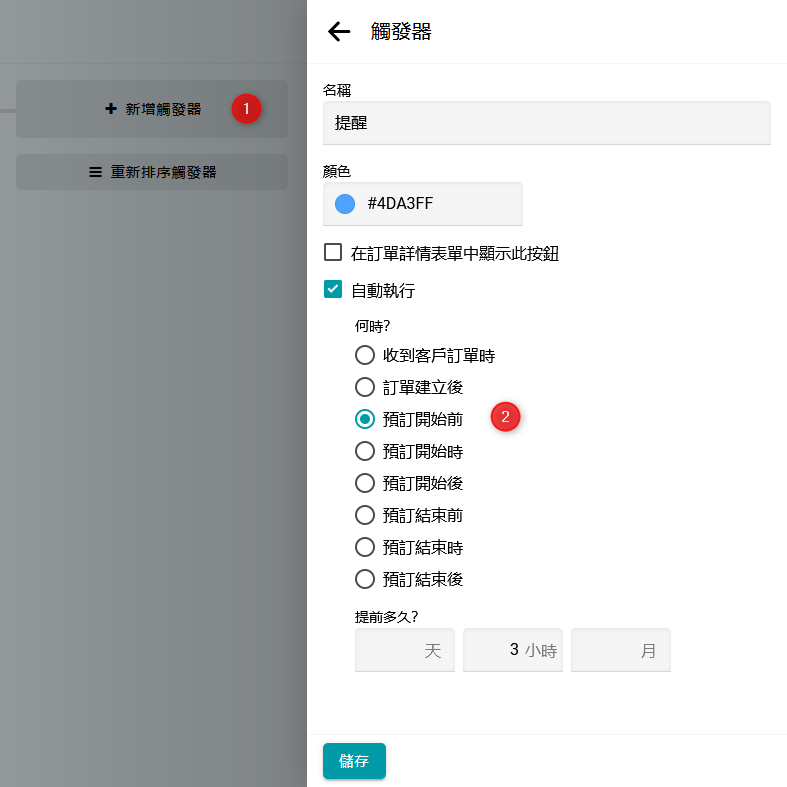This screenshot has width=787, height=787.
Task: Click the 儲存 save button
Action: [354, 761]
